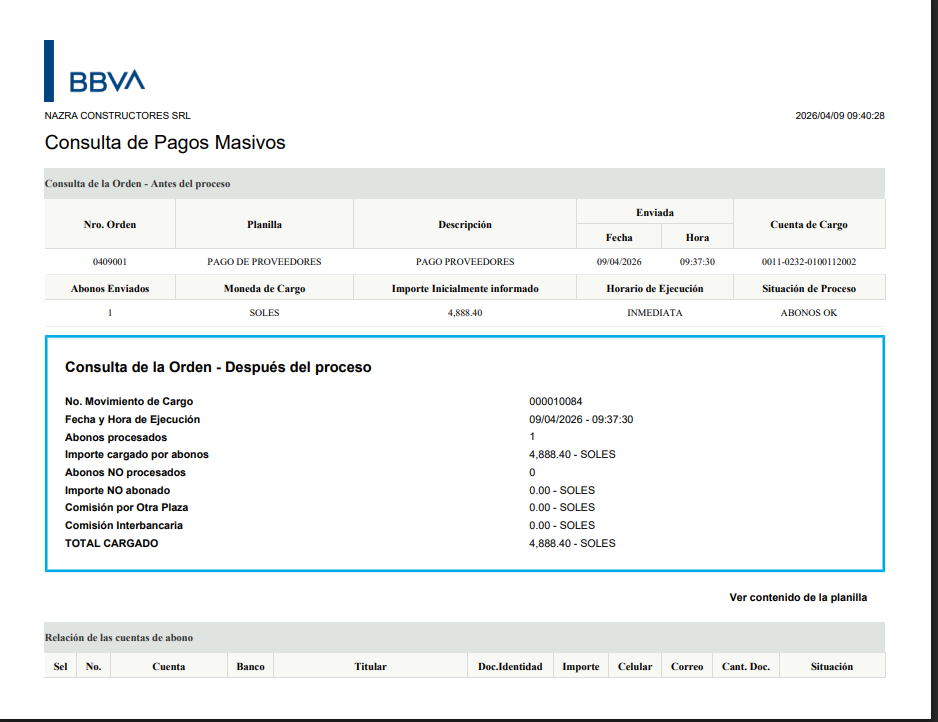Select the Cuenta de Cargo header cell
The image size is (938, 722).
coord(809,224)
